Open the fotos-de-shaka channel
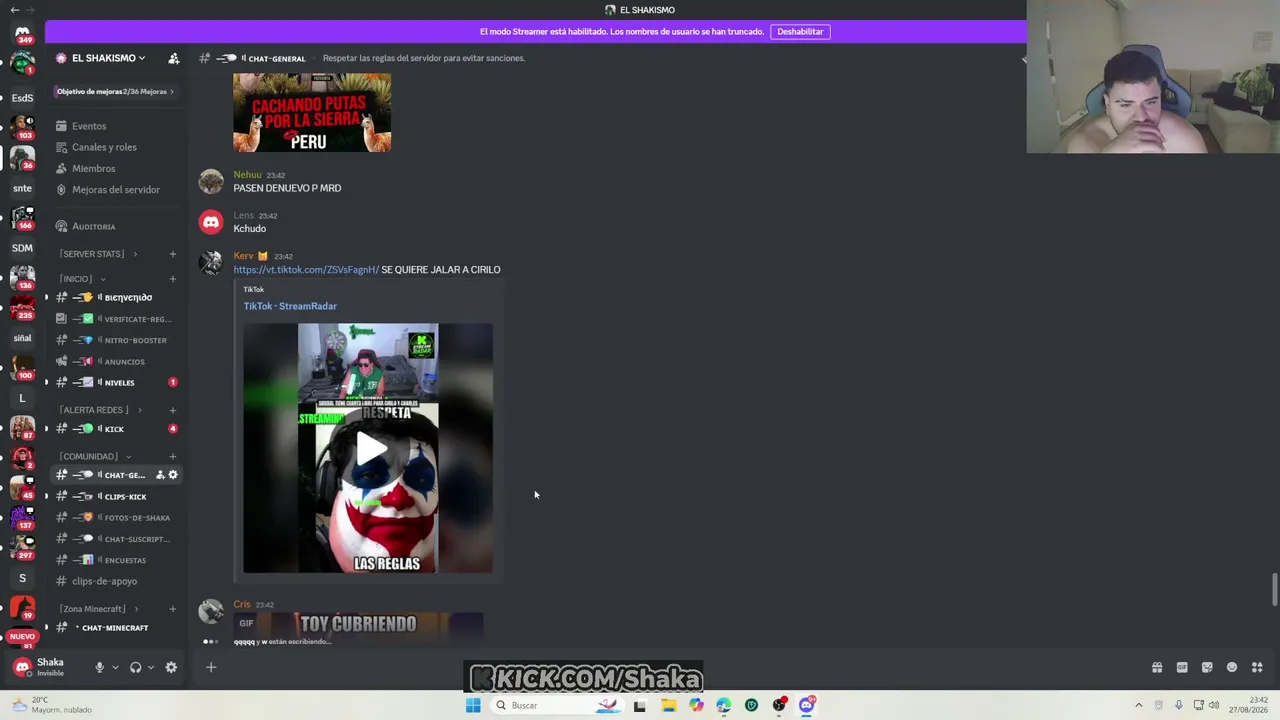This screenshot has width=1280, height=720. coord(118,518)
